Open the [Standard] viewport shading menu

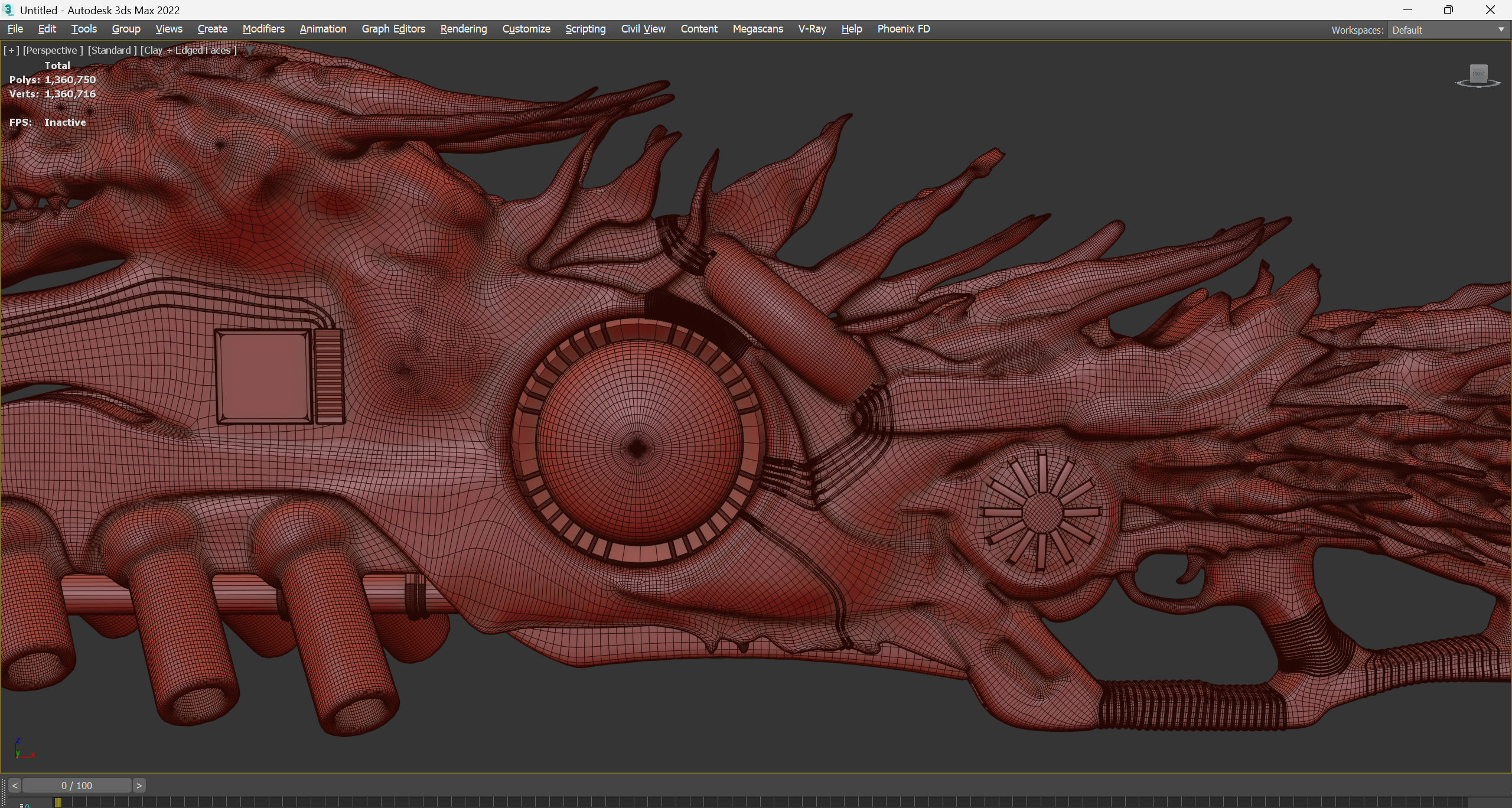[112, 50]
